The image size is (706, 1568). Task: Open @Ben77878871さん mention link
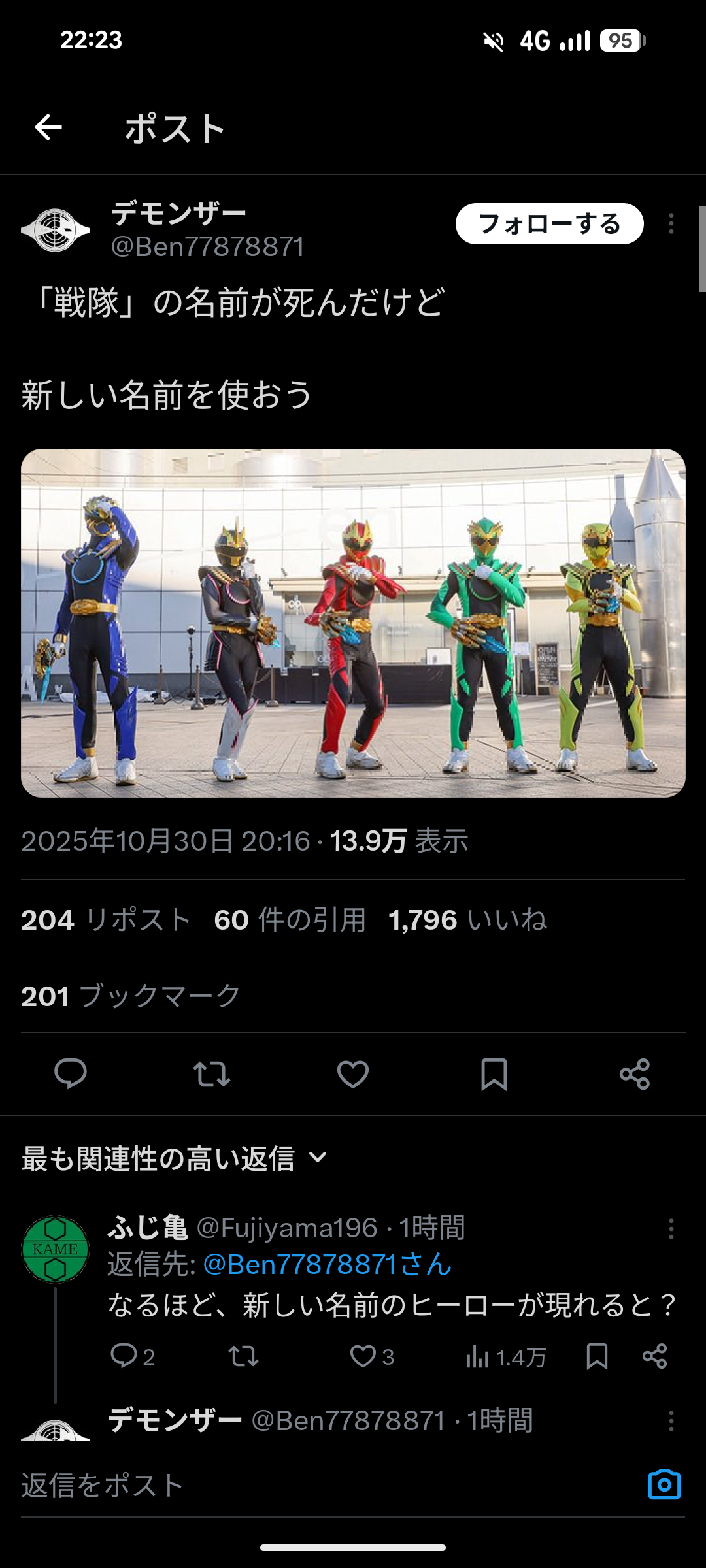pyautogui.click(x=328, y=1264)
